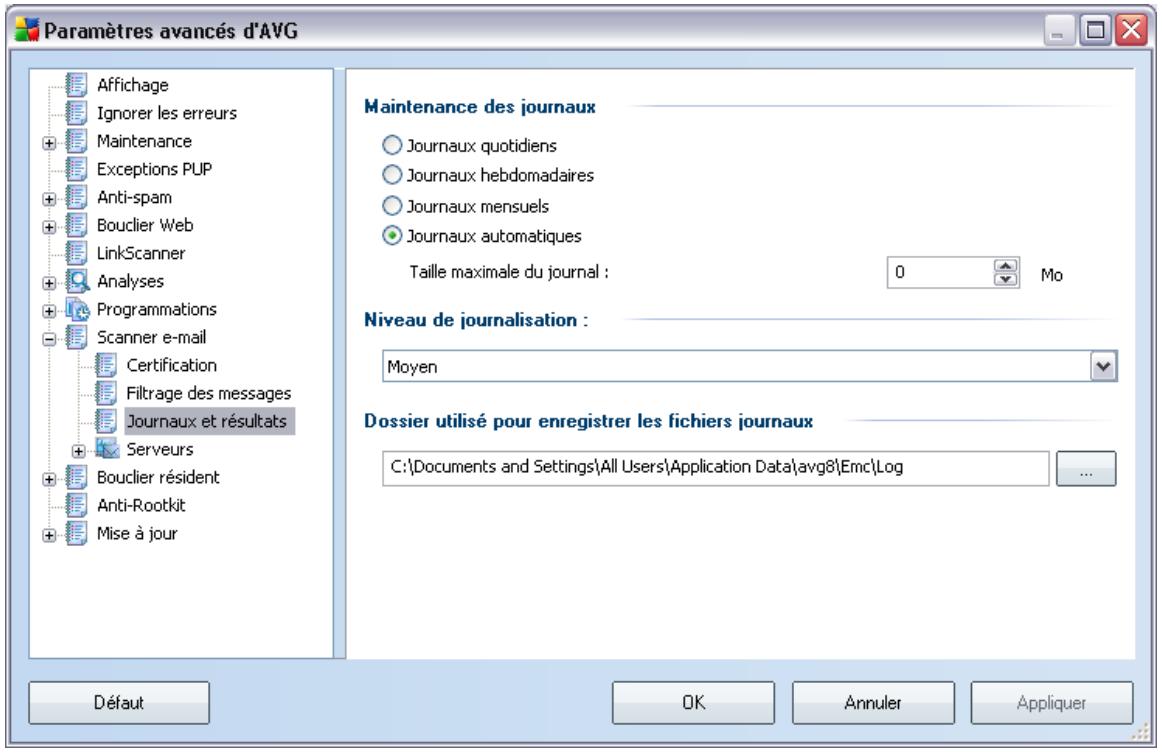Click the Affichage tree icon
The width and height of the screenshot is (1162, 753).
76,84
